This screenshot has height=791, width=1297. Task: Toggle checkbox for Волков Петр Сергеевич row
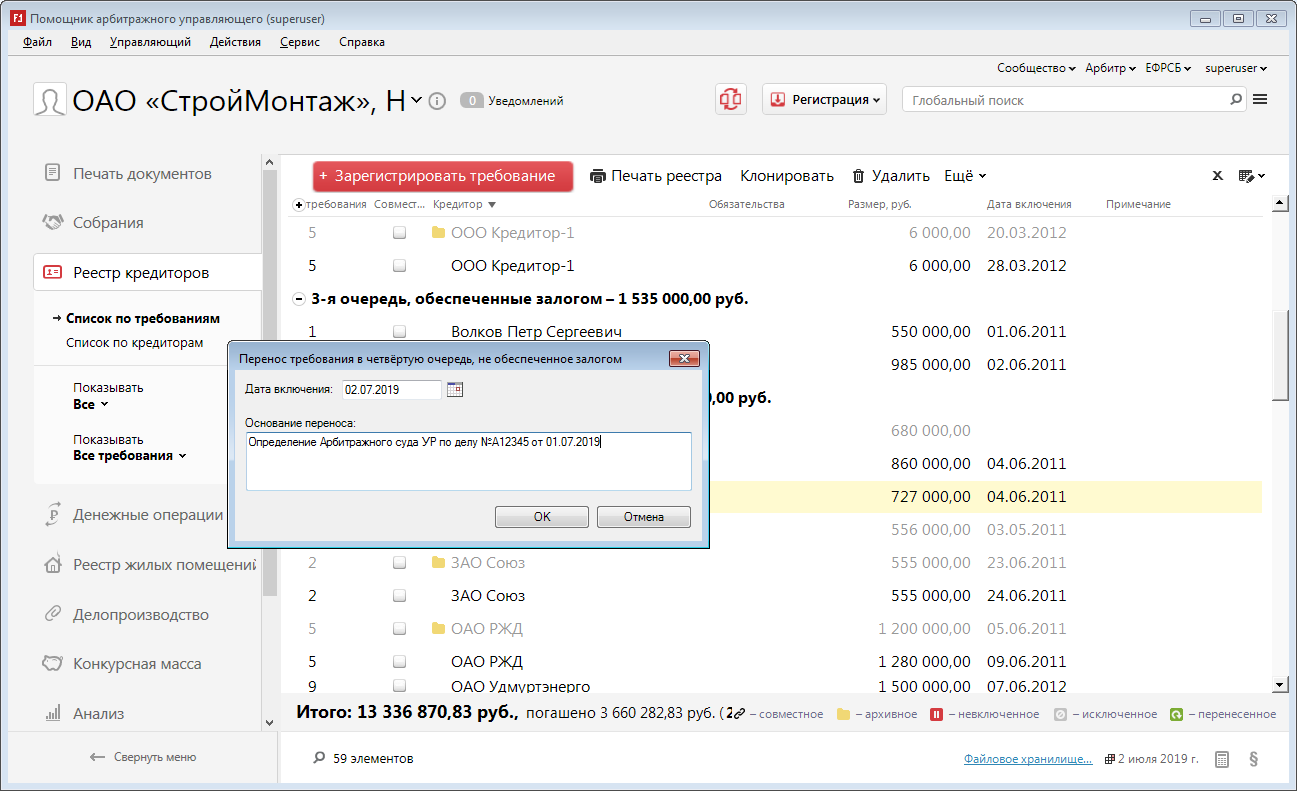pos(399,332)
